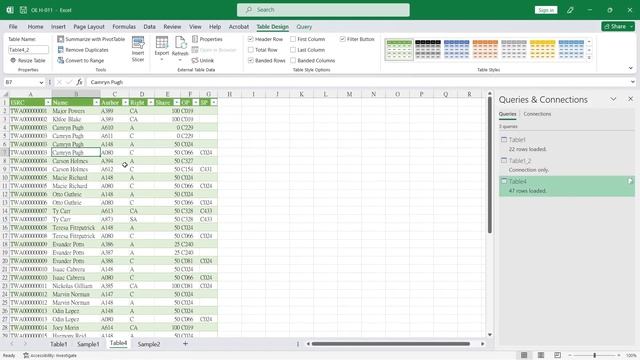Screen dimensions: 640x360
Task: Select the Table4_2 connection-only query
Action: pyautogui.click(x=567, y=165)
